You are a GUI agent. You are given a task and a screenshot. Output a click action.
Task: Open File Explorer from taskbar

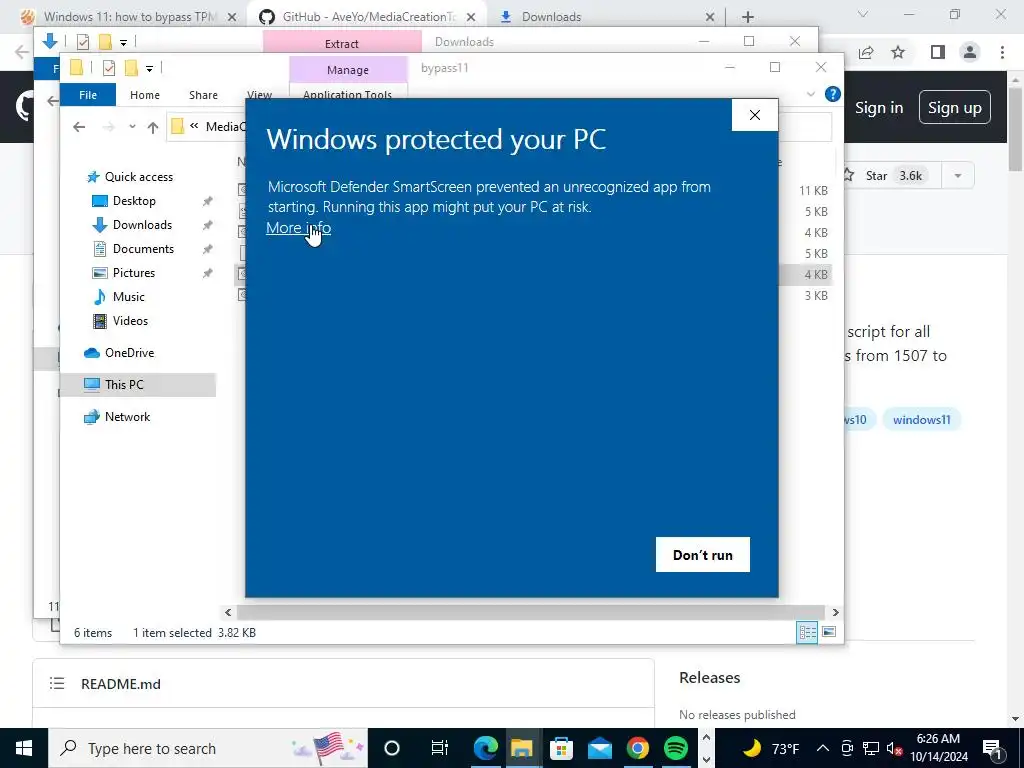pos(522,748)
